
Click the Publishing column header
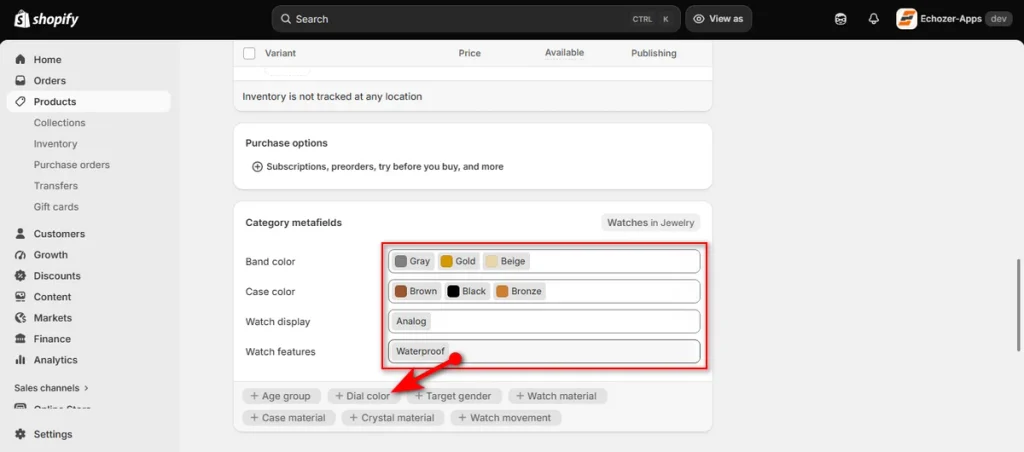pyautogui.click(x=654, y=53)
